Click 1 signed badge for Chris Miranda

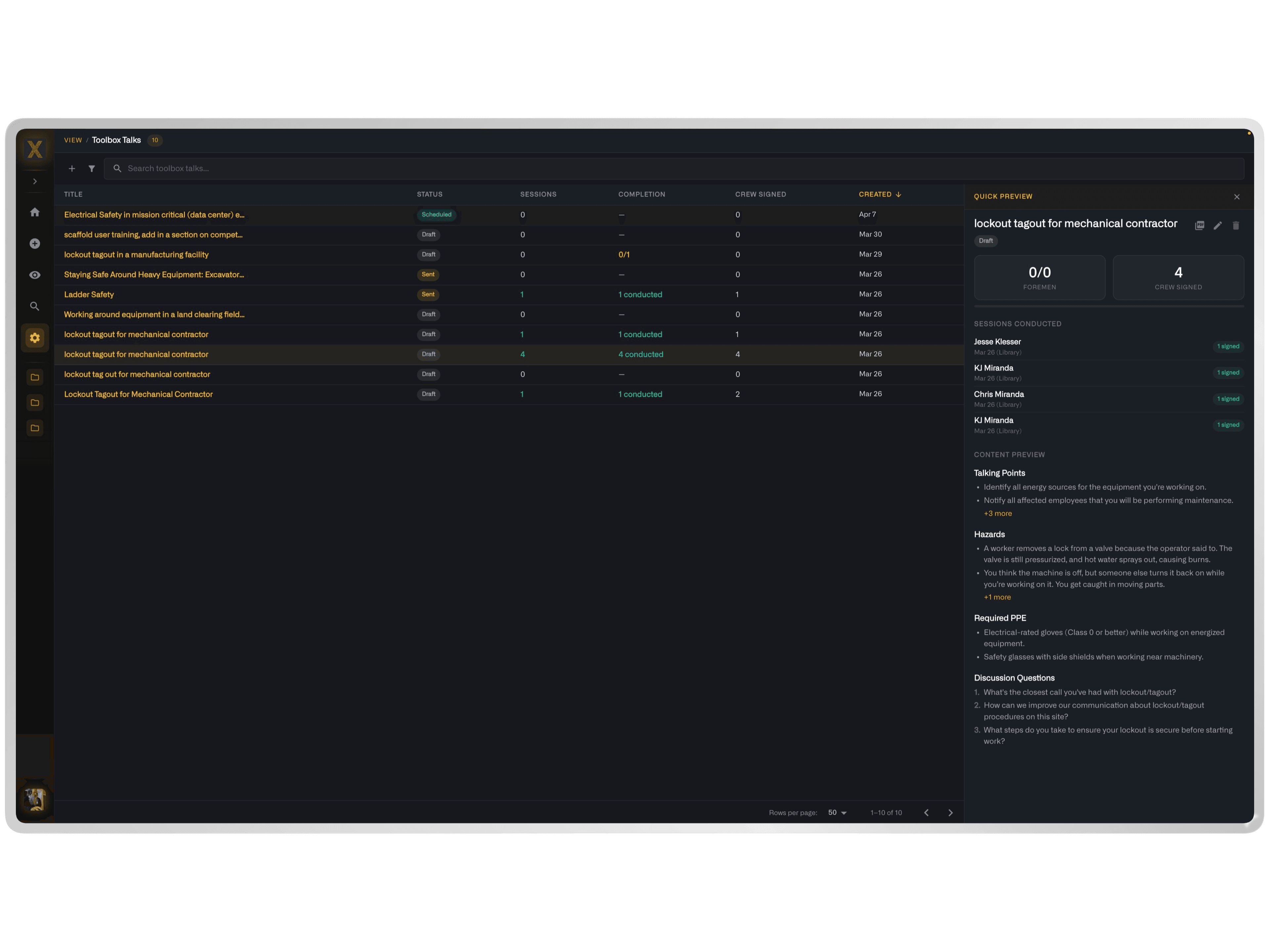[1228, 399]
